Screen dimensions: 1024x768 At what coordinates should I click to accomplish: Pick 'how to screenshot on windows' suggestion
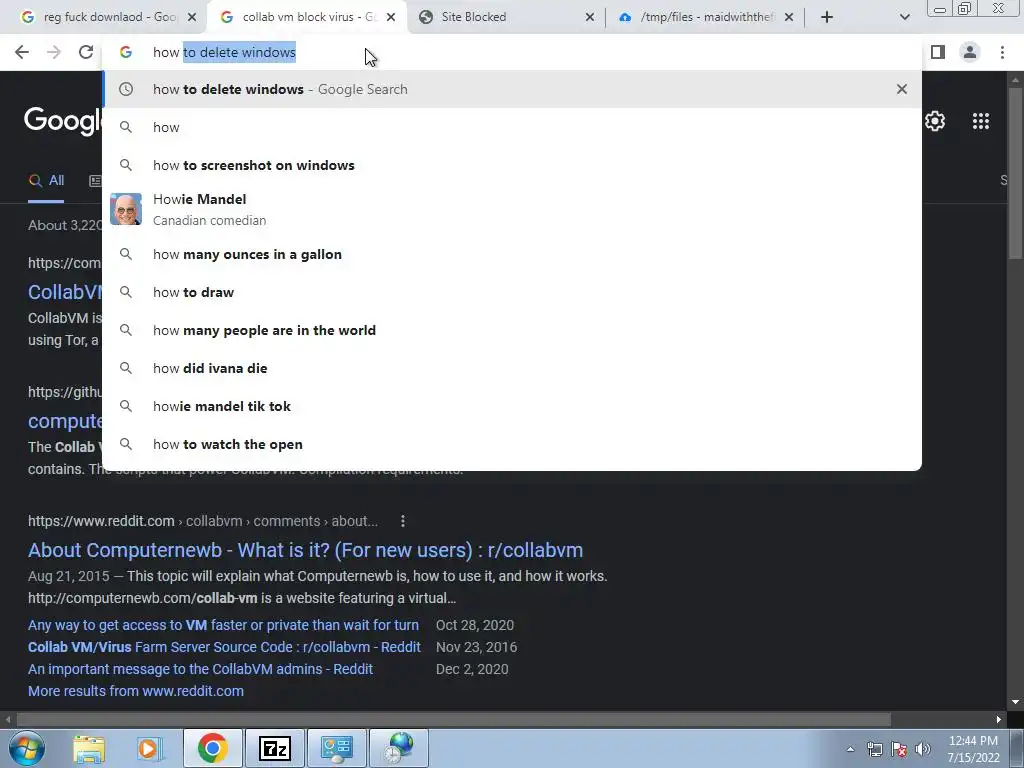tap(512, 165)
